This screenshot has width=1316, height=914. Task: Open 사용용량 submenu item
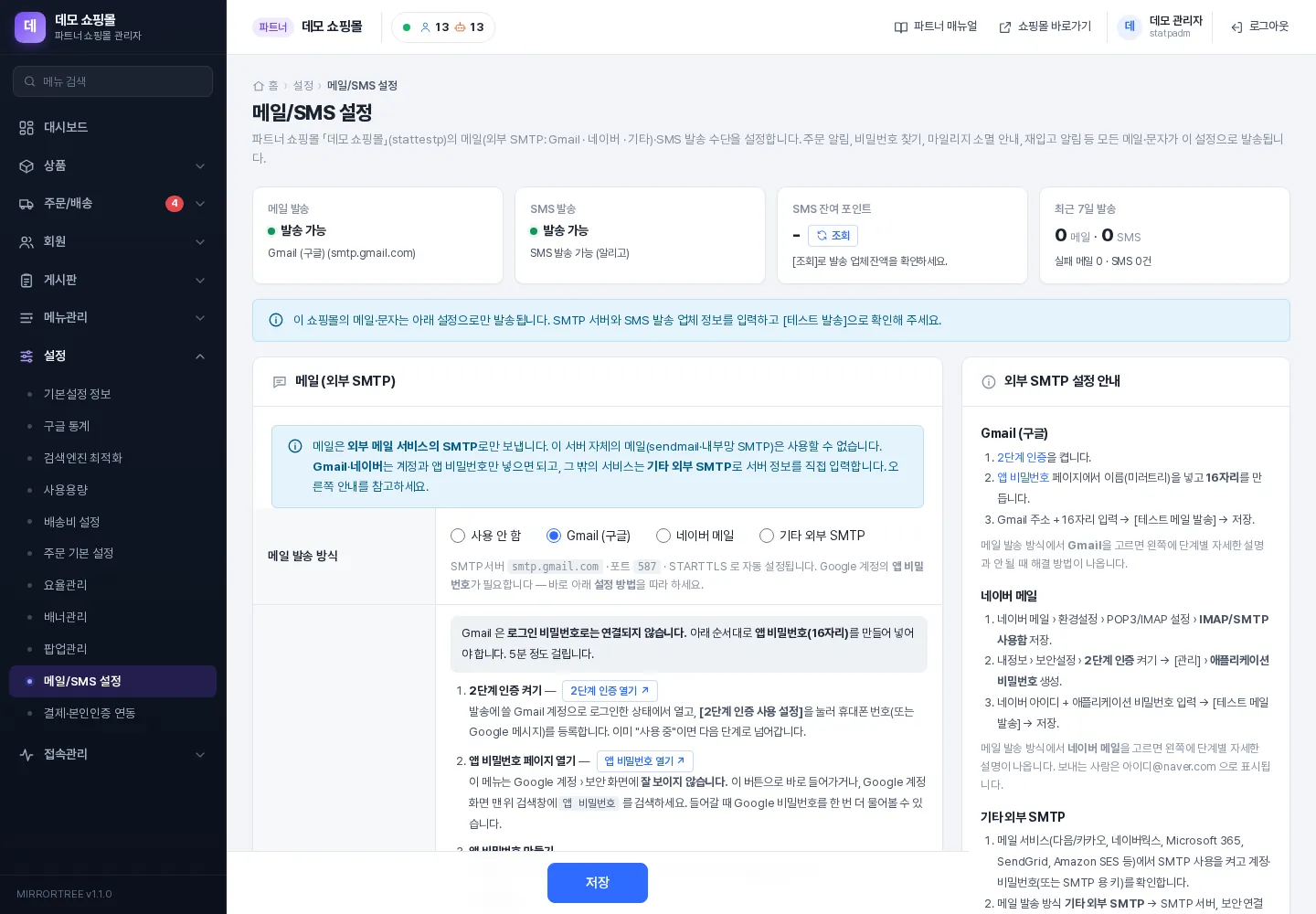112,490
